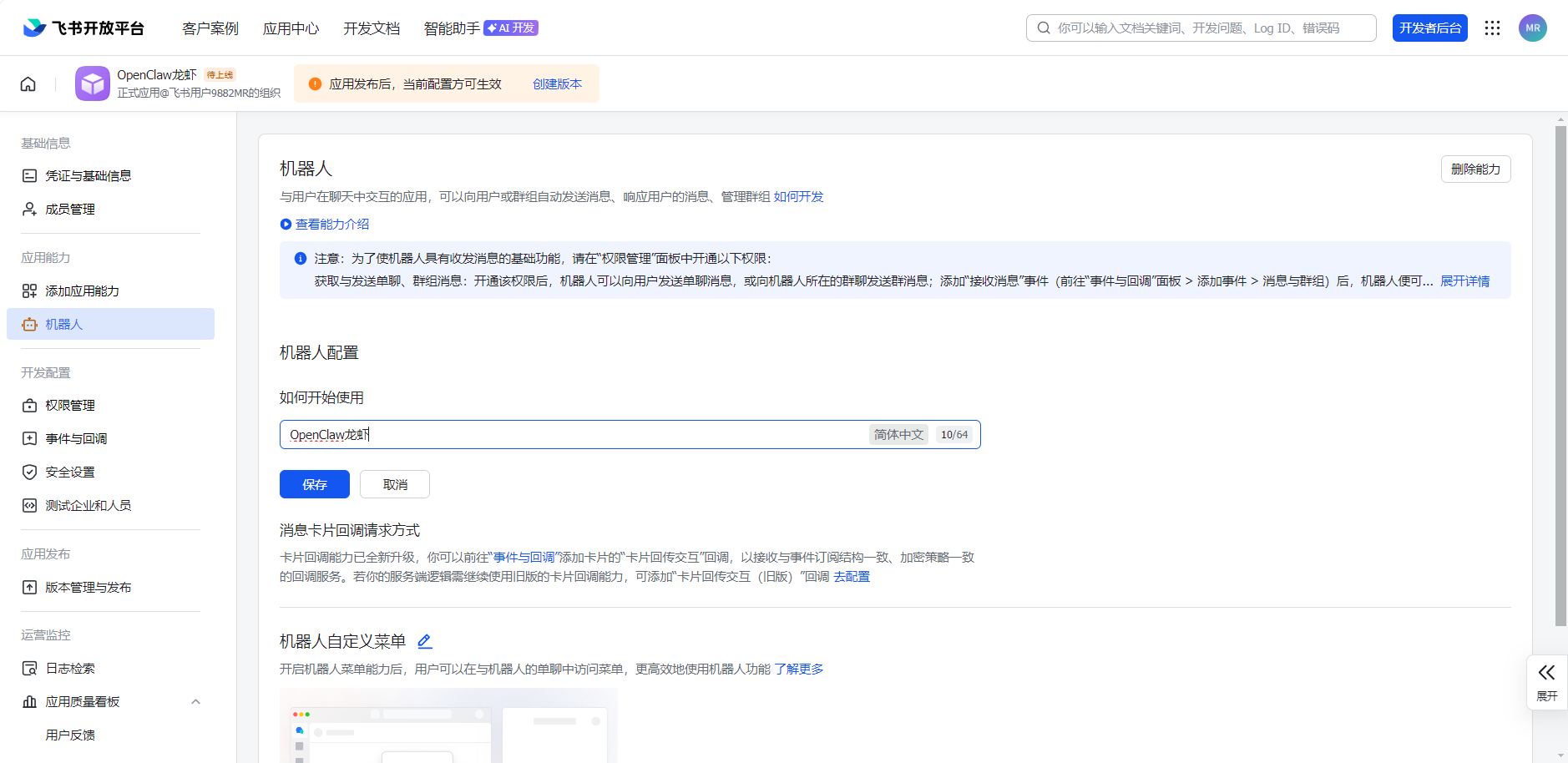Click the 安全设置 shield icon
The image size is (1568, 763).
(29, 472)
